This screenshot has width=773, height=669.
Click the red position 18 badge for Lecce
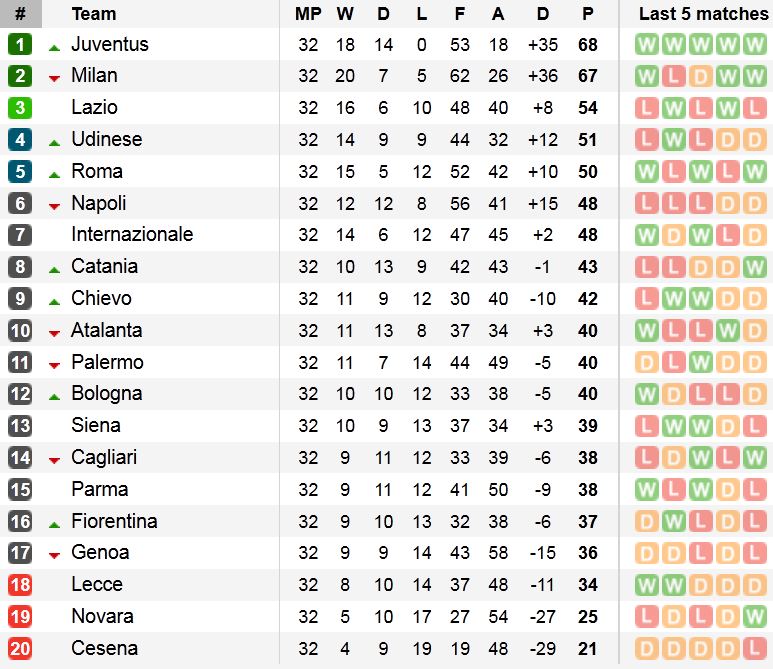pos(20,584)
